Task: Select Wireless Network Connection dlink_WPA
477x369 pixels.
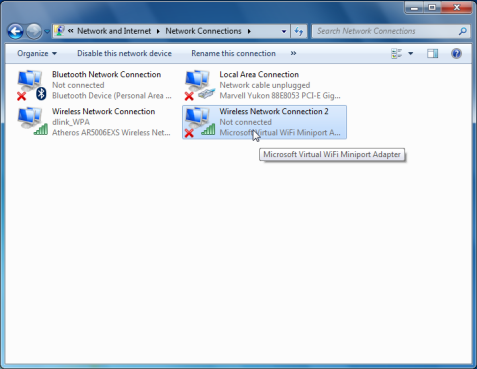Action: click(94, 122)
